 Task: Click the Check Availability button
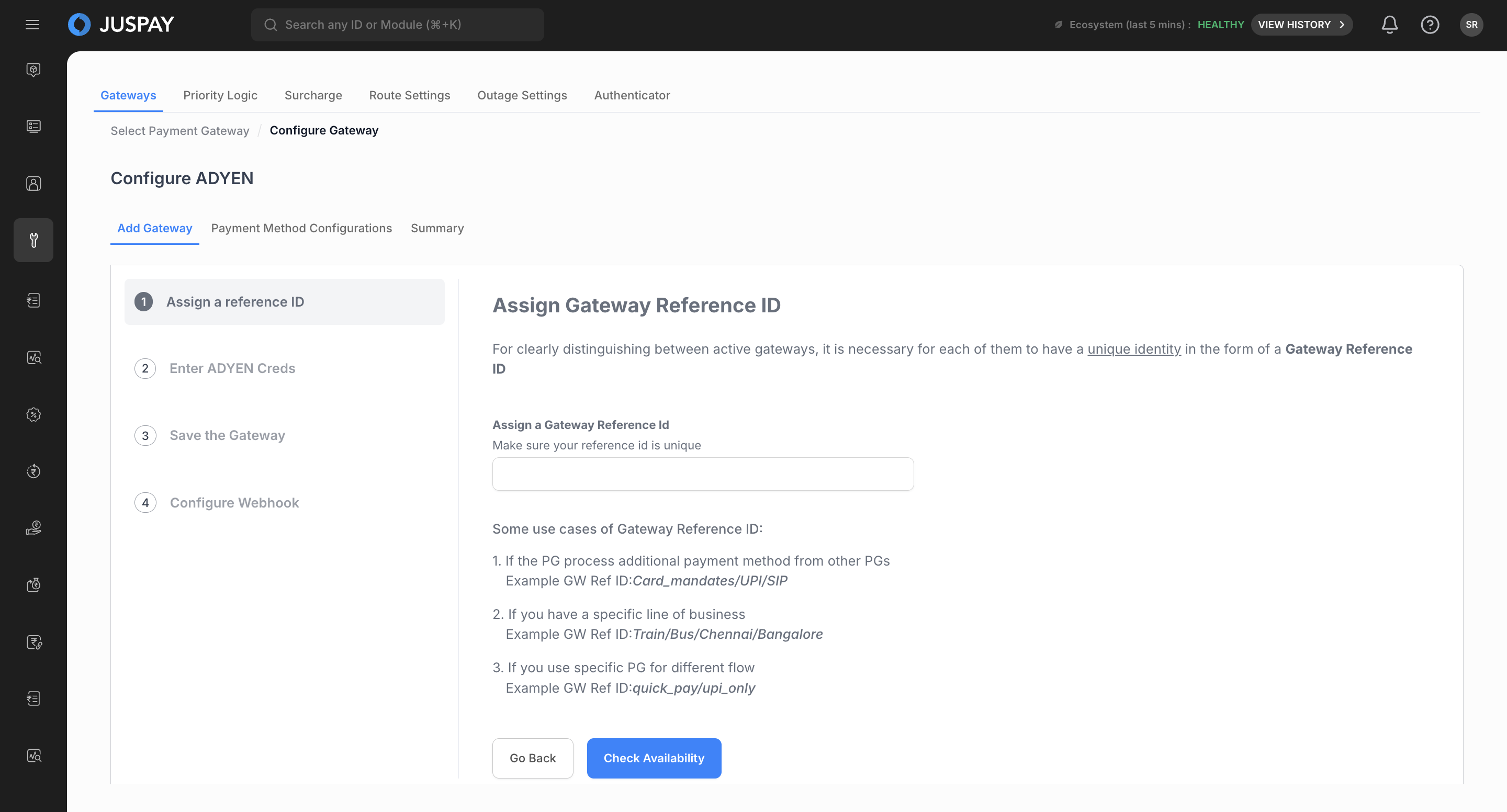654,758
